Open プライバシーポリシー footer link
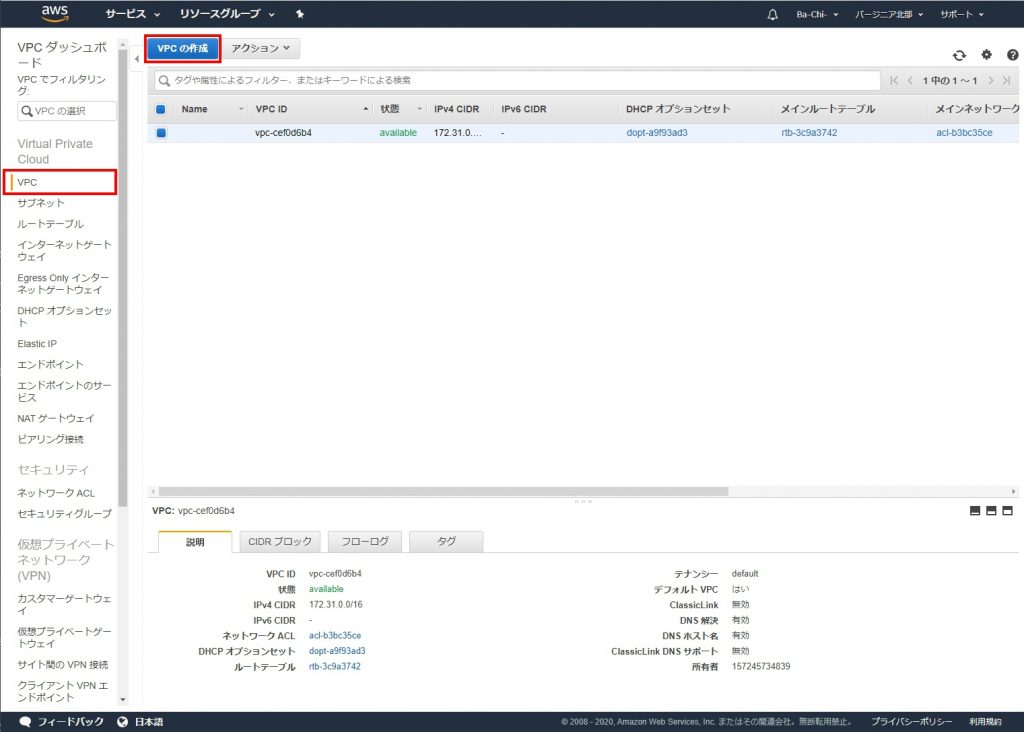 click(911, 722)
